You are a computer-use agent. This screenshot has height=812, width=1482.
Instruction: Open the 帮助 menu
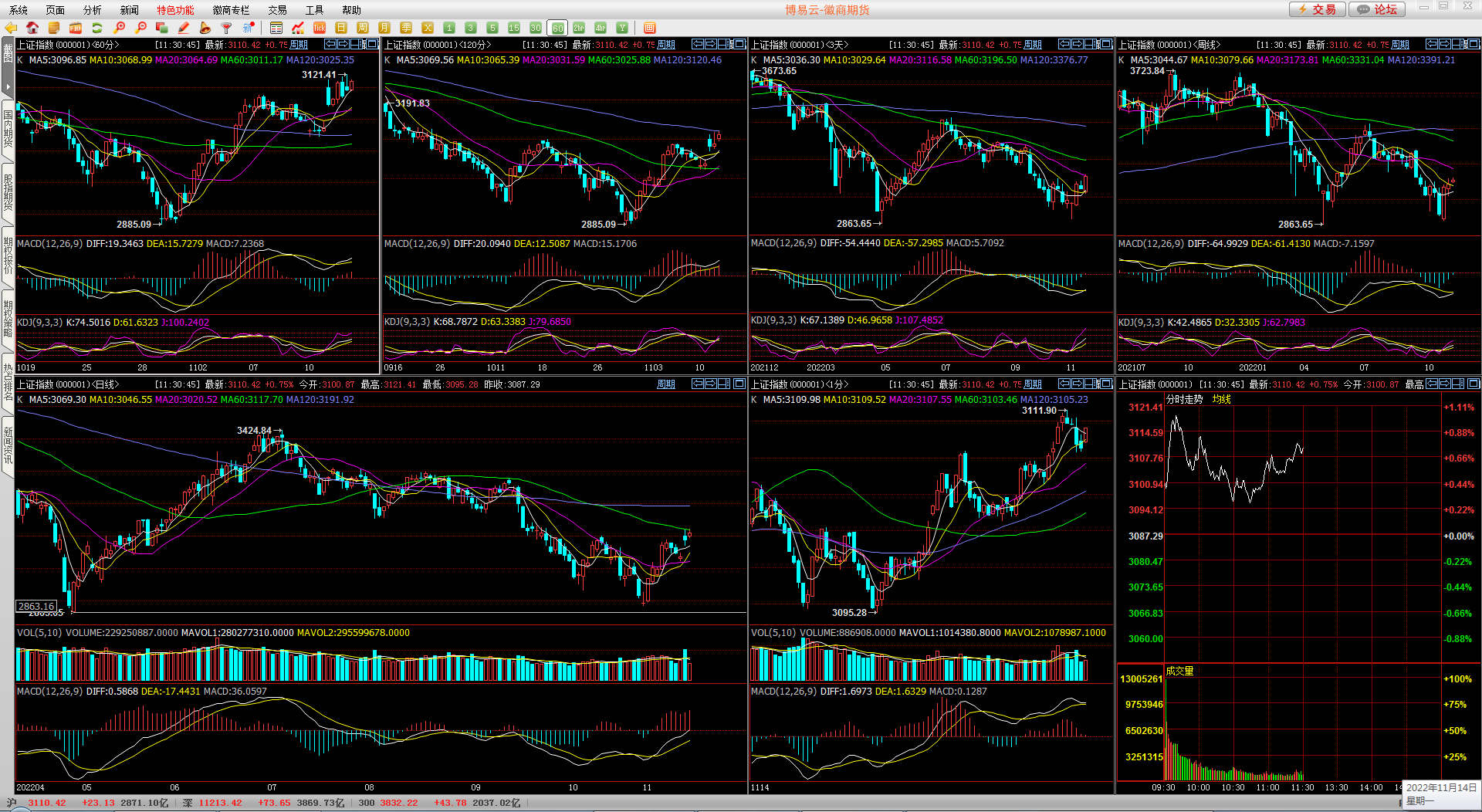click(x=352, y=10)
